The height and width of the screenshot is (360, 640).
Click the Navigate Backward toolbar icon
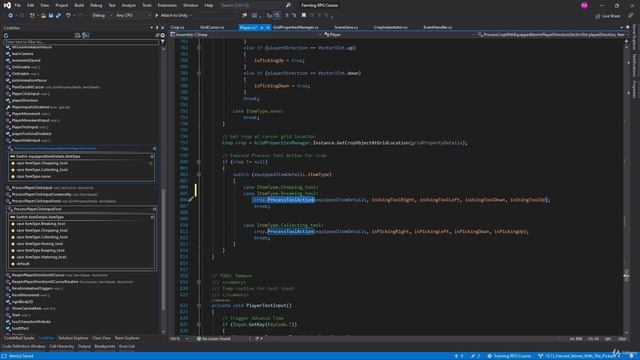click(11, 16)
